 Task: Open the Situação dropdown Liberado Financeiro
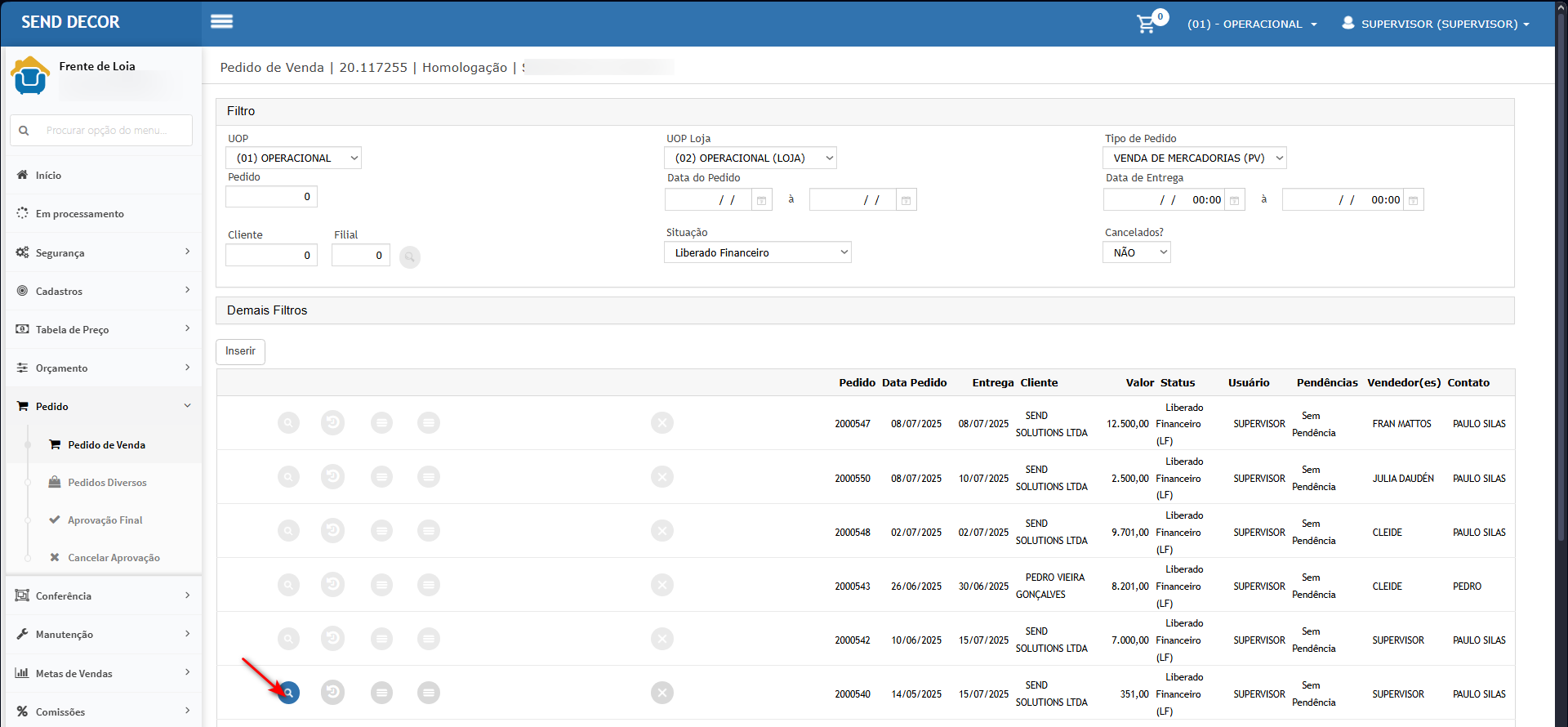click(x=758, y=252)
